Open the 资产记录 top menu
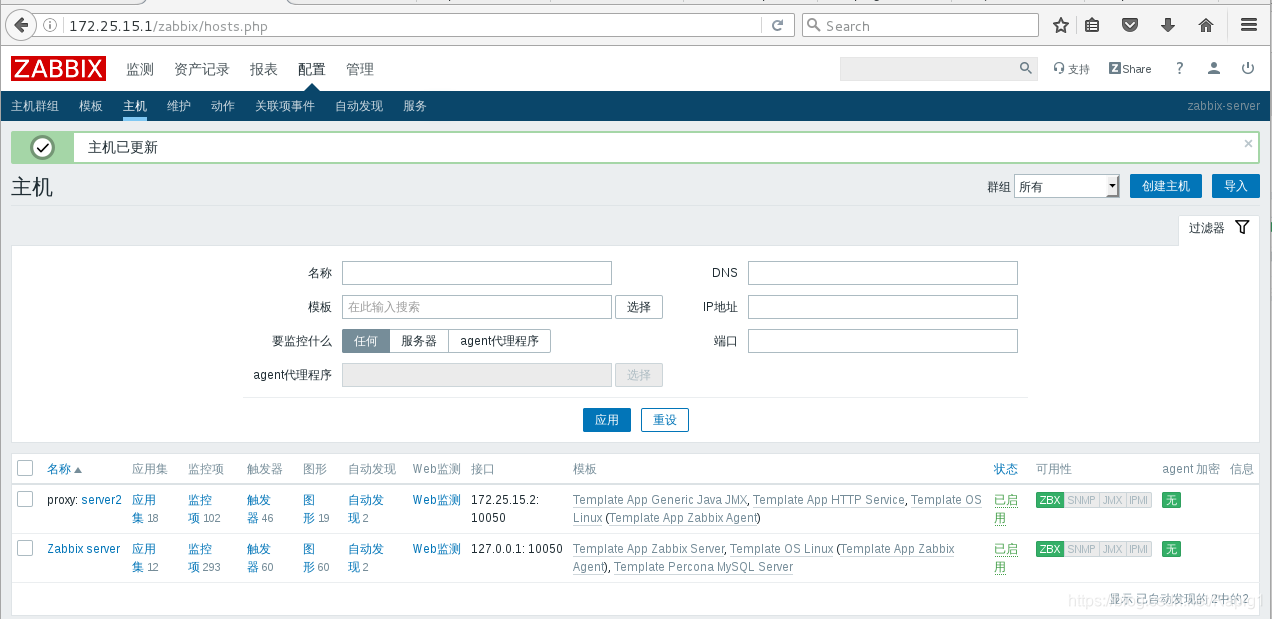The width and height of the screenshot is (1272, 619). pyautogui.click(x=202, y=69)
